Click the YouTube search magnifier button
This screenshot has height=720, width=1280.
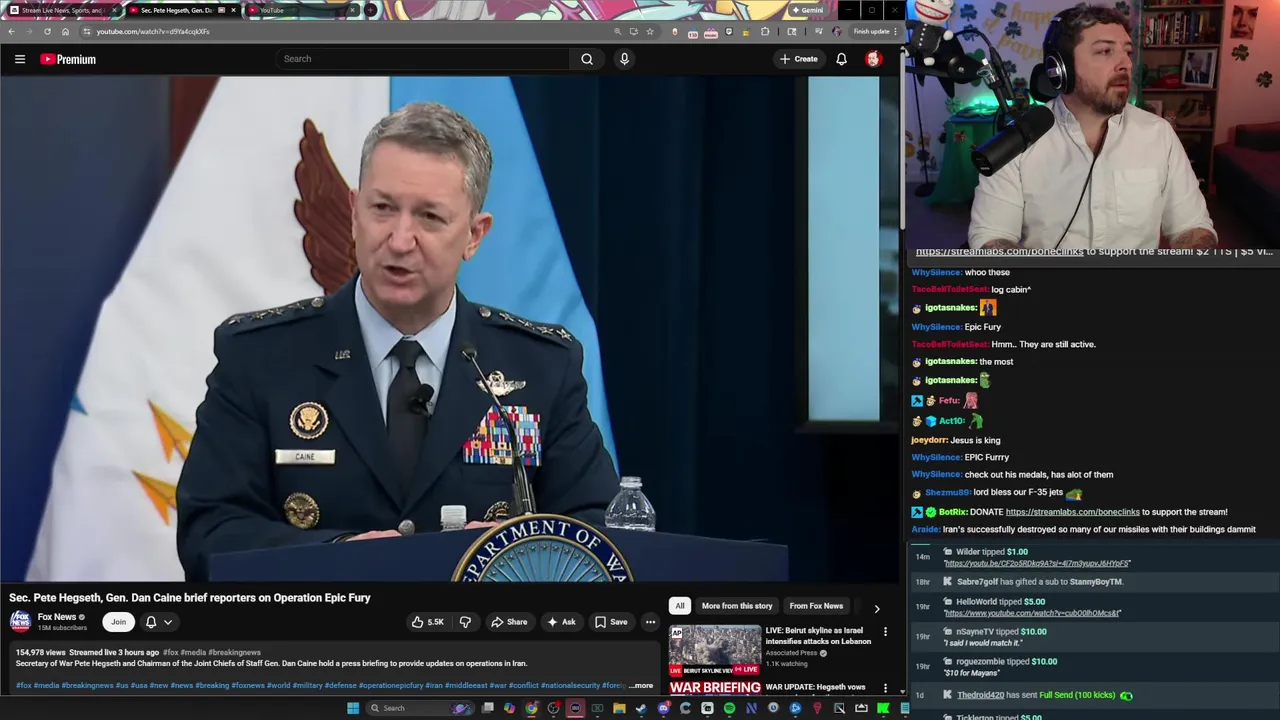pyautogui.click(x=587, y=59)
